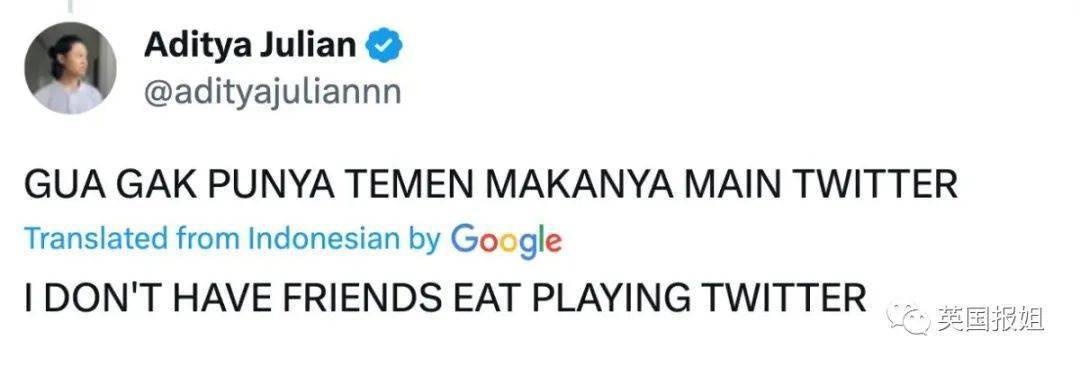Click "Translated from Indonesian by" label
The image size is (1080, 367).
tap(232, 239)
